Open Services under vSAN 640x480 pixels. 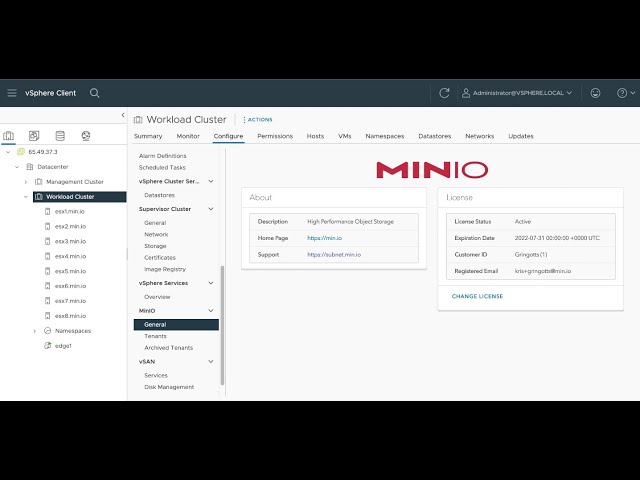click(156, 376)
